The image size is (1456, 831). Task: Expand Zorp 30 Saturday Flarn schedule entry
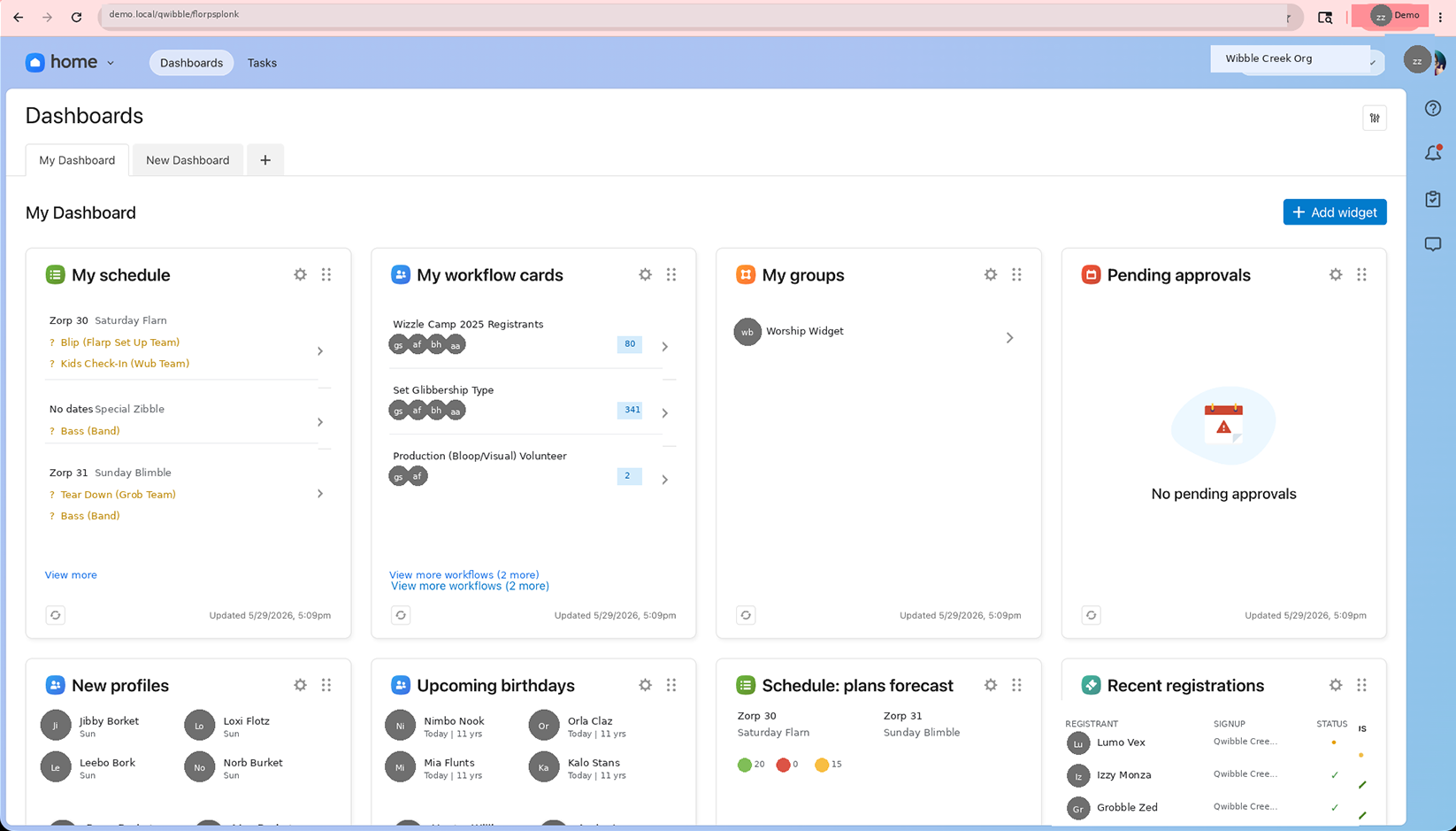[x=320, y=351]
